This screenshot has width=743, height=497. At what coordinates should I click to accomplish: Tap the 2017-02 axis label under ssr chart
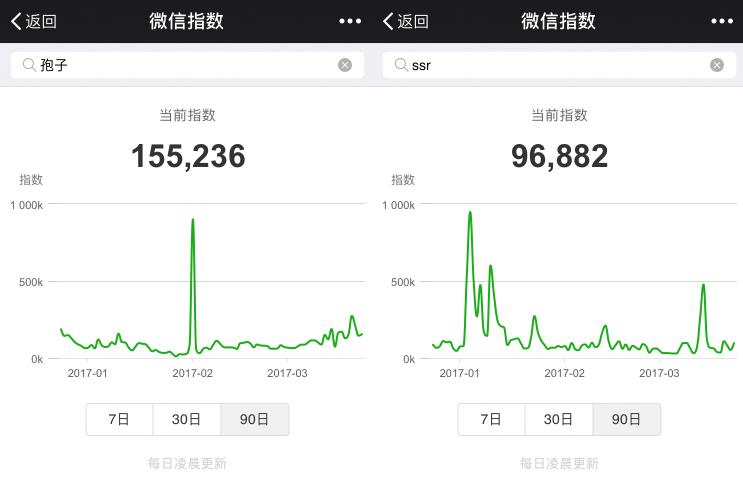coord(564,373)
